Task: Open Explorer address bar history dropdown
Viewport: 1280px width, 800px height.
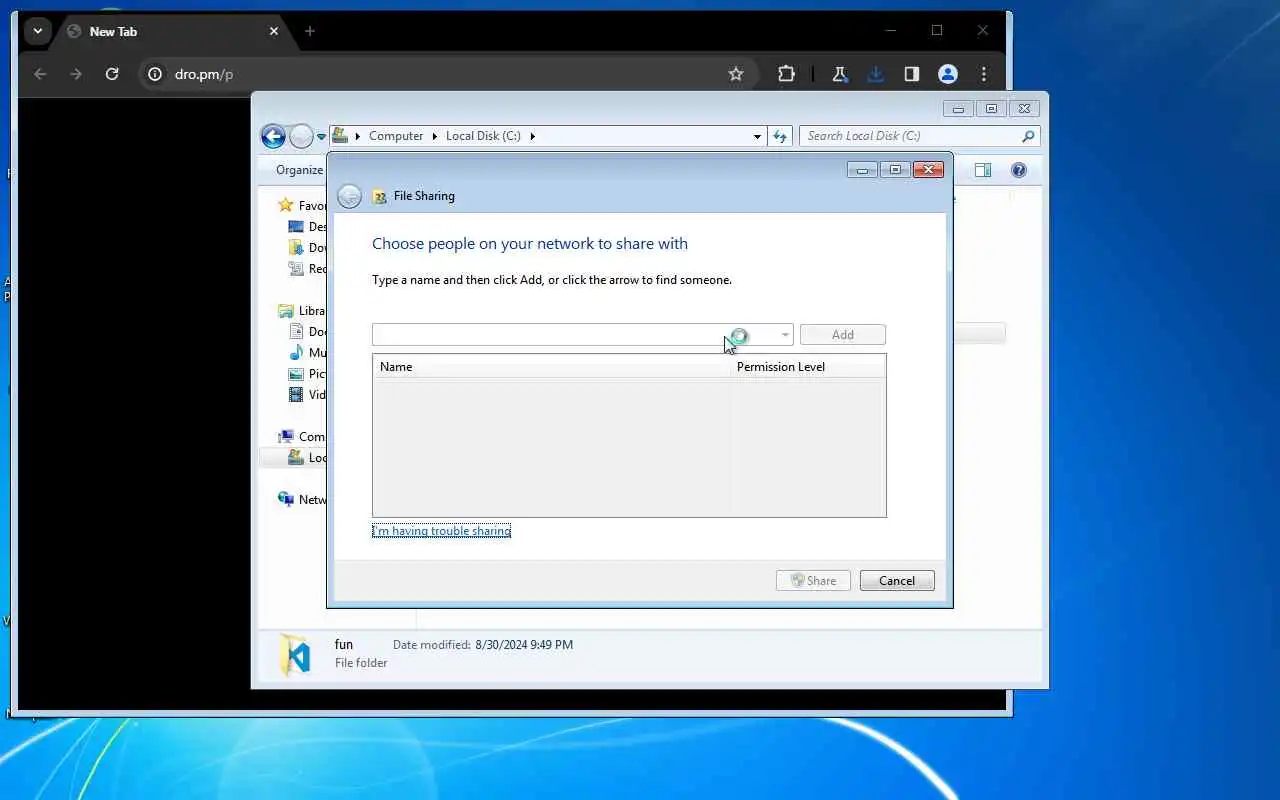Action: [757, 136]
